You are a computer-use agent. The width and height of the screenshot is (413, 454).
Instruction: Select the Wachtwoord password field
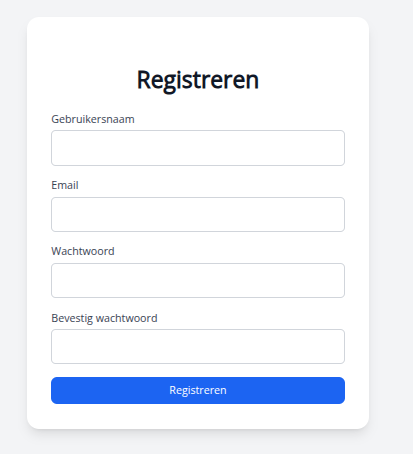click(198, 280)
